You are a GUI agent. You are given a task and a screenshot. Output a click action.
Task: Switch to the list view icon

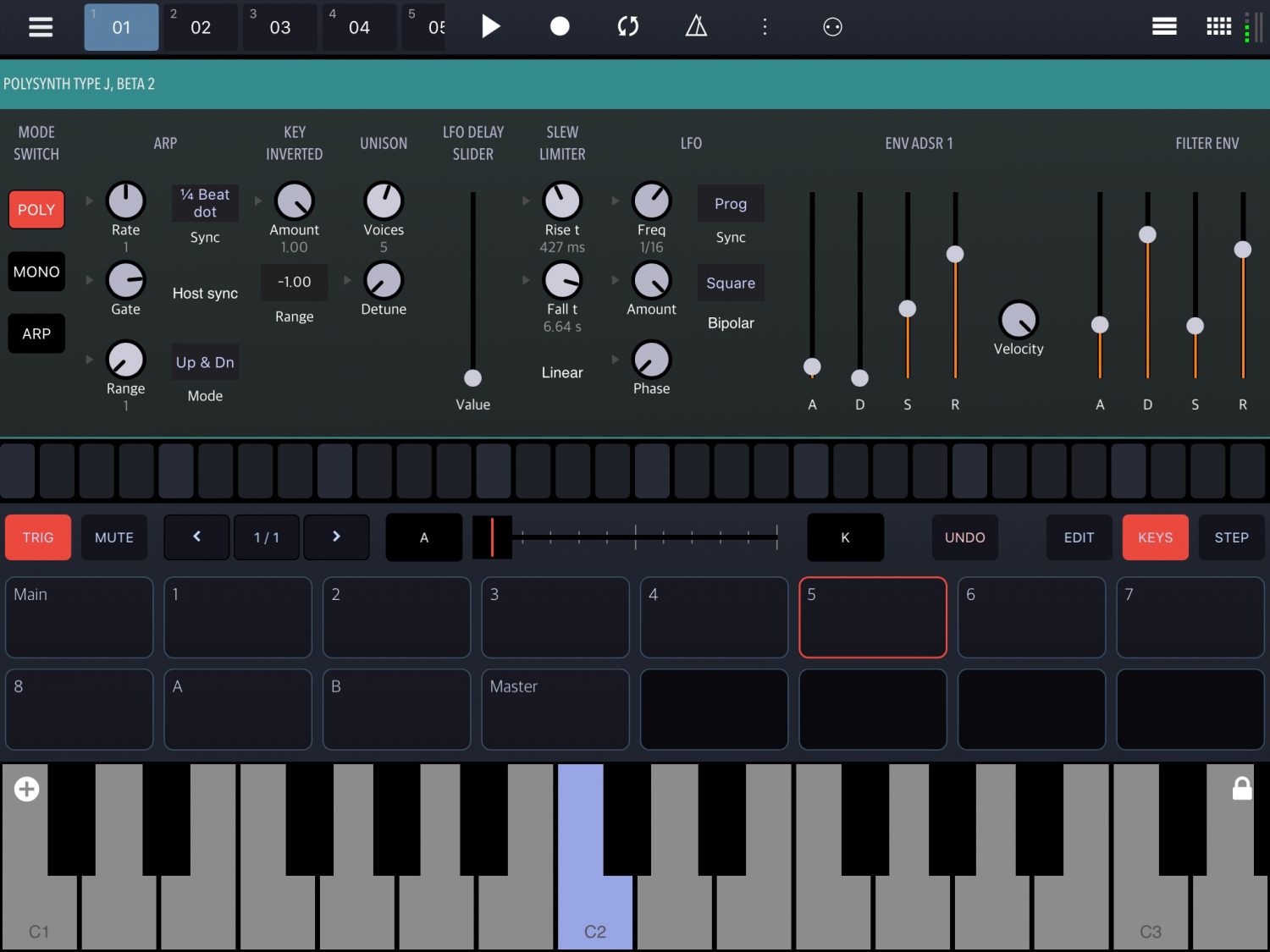click(x=1164, y=27)
